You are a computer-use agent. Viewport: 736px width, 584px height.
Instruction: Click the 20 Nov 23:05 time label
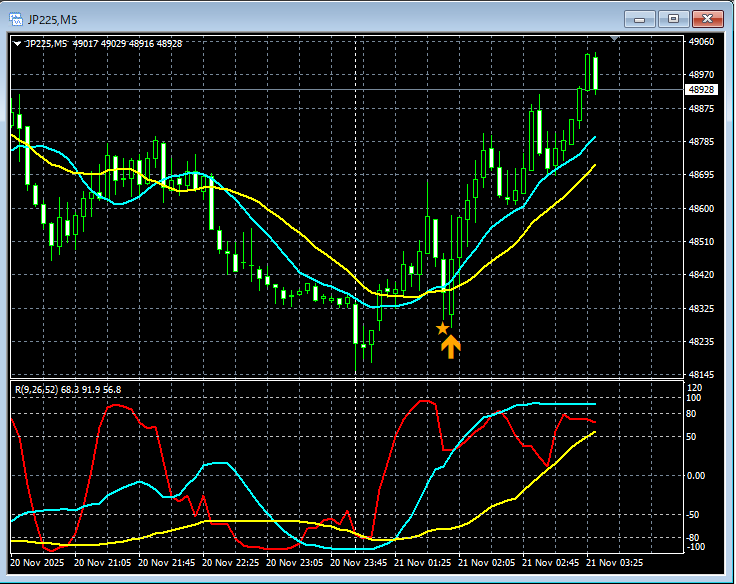(x=294, y=562)
